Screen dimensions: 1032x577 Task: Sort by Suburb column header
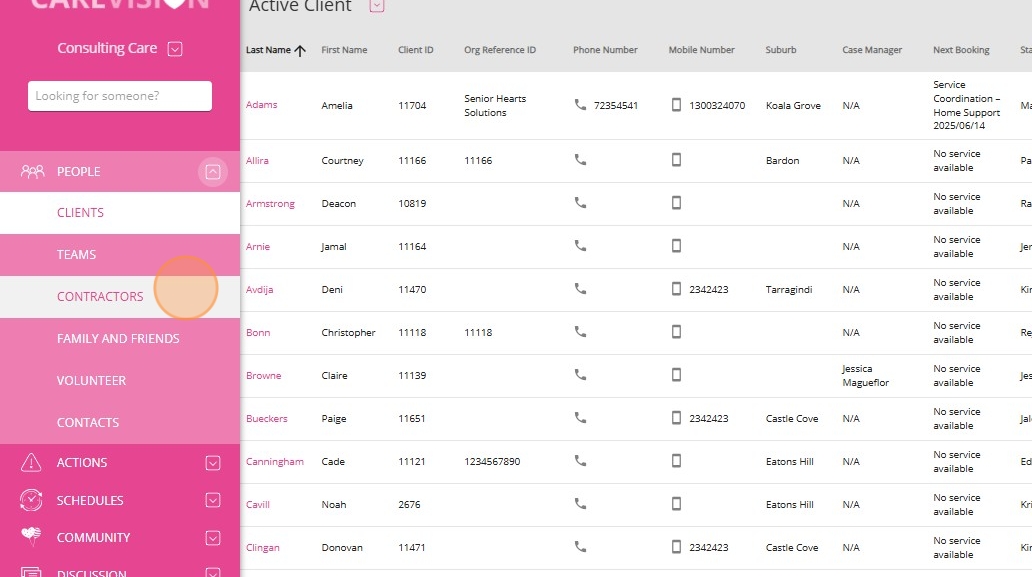[x=781, y=50]
